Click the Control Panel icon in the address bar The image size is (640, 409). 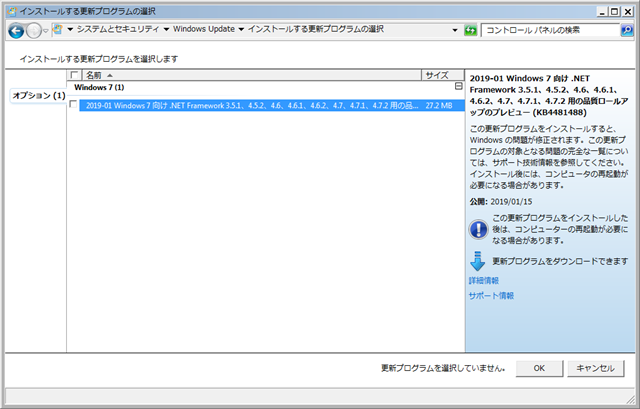[x=58, y=29]
